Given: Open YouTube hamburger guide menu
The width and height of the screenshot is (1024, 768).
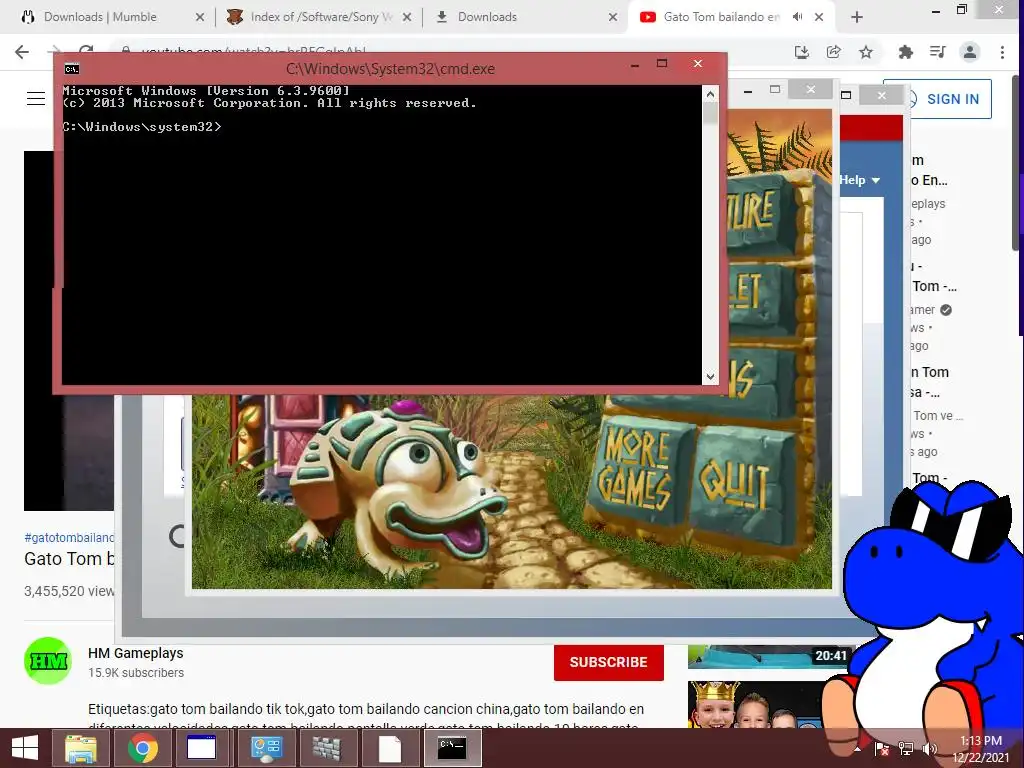Looking at the screenshot, I should pos(36,99).
